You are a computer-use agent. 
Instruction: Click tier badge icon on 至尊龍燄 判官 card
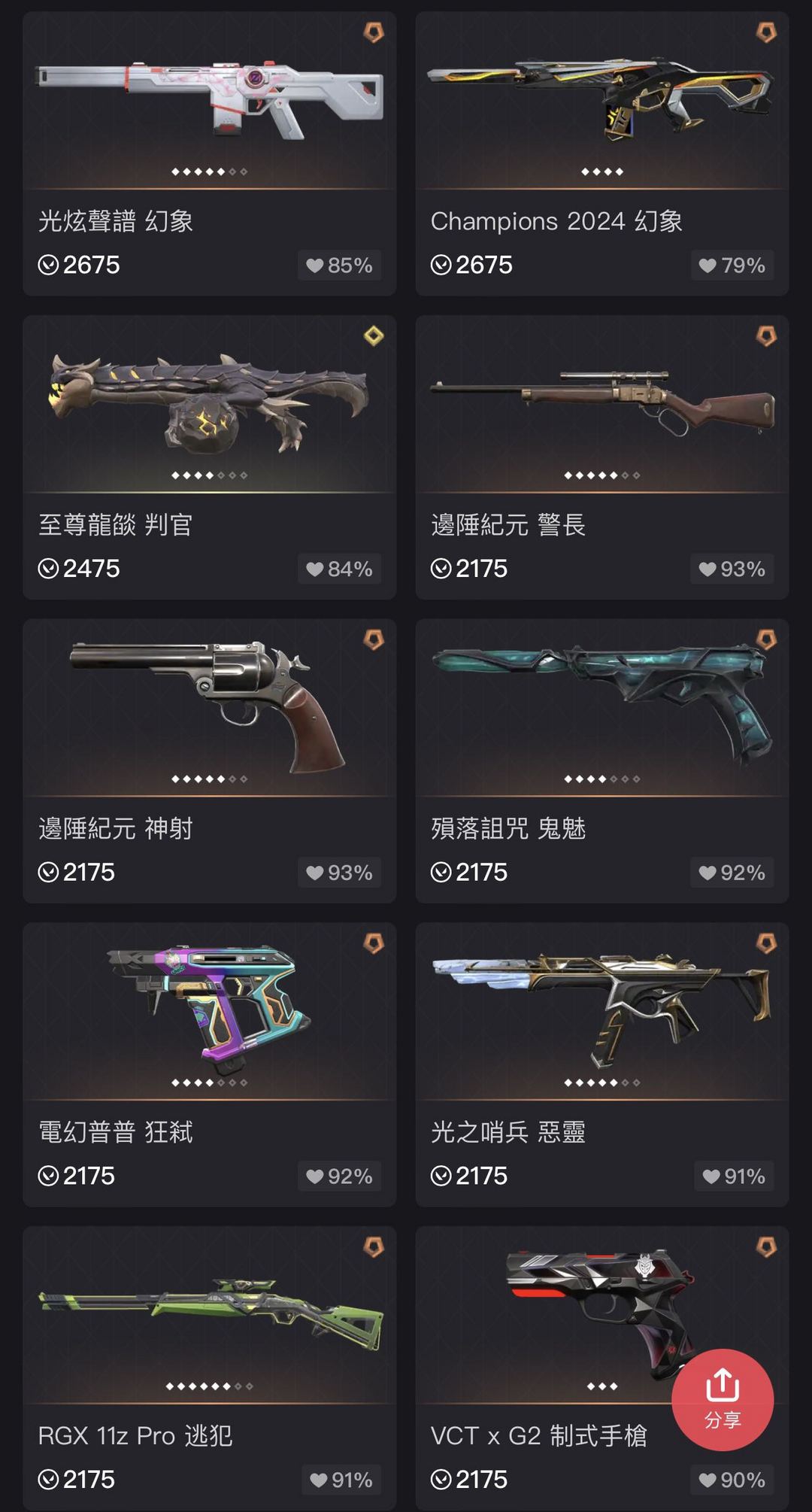click(x=374, y=335)
